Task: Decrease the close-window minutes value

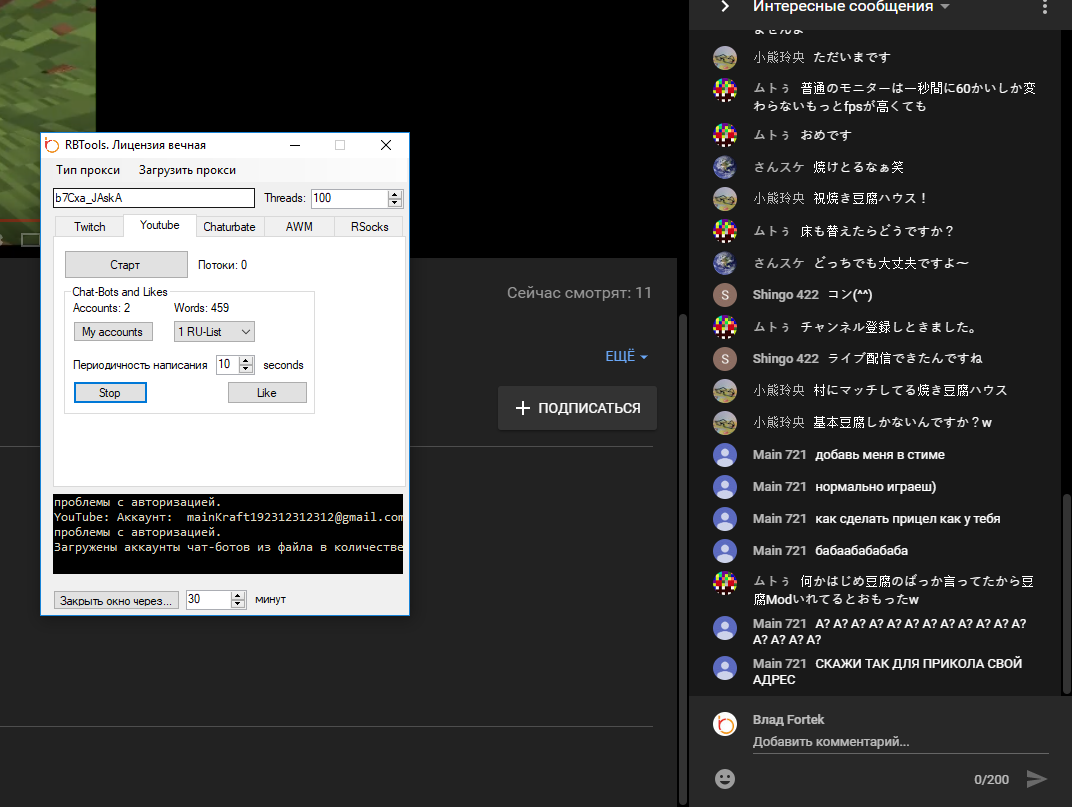Action: (238, 604)
